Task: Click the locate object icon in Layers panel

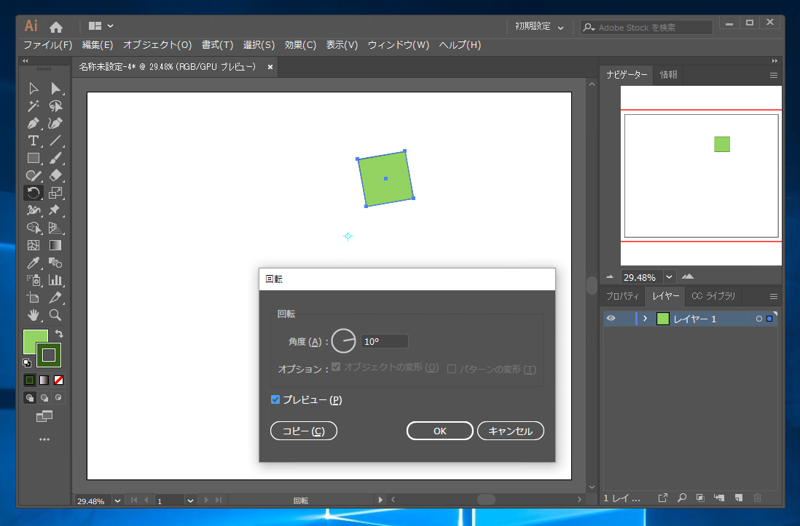Action: pyautogui.click(x=681, y=497)
